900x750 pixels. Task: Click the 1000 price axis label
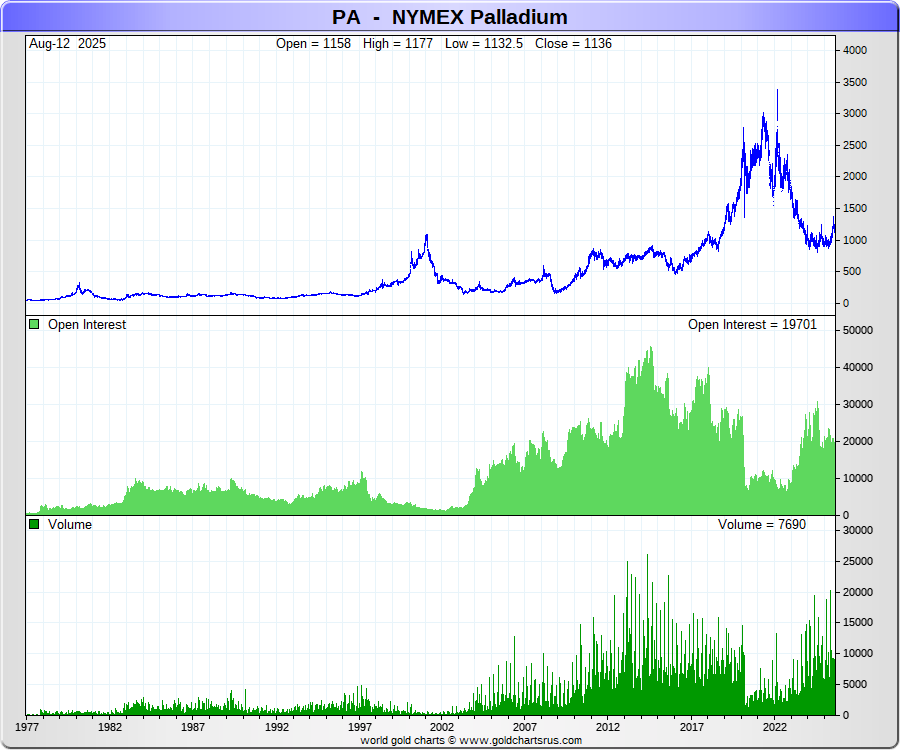click(x=855, y=240)
